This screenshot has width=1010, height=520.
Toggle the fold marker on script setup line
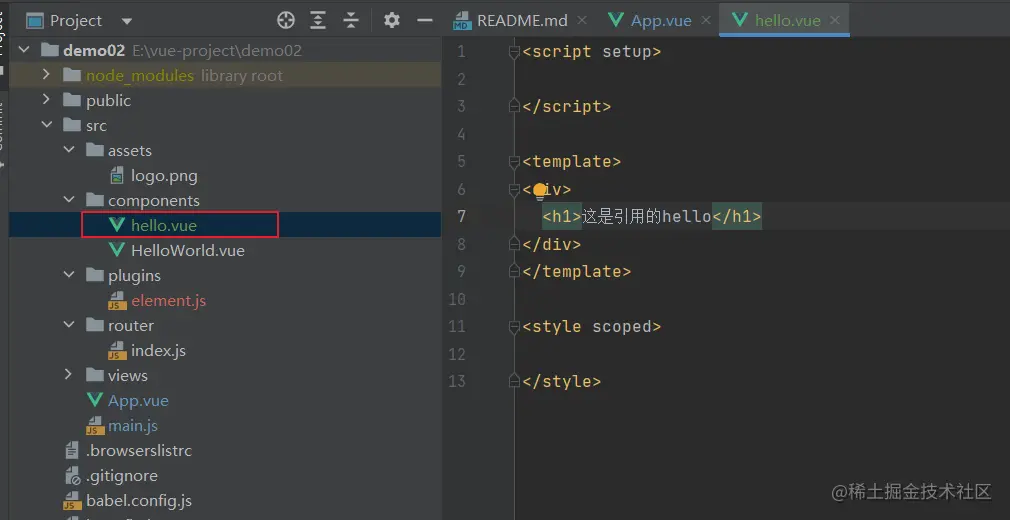pos(514,51)
